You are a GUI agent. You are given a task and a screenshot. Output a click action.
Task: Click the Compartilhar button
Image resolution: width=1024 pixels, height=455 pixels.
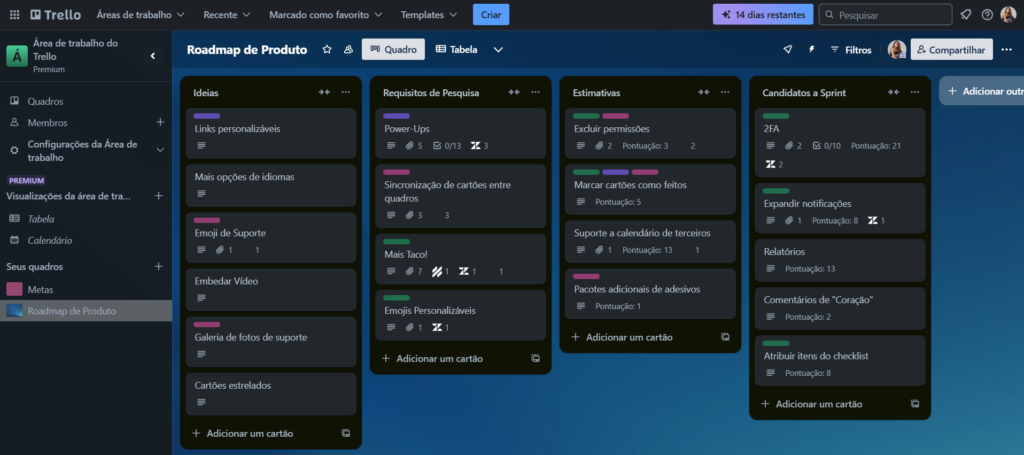tap(952, 49)
